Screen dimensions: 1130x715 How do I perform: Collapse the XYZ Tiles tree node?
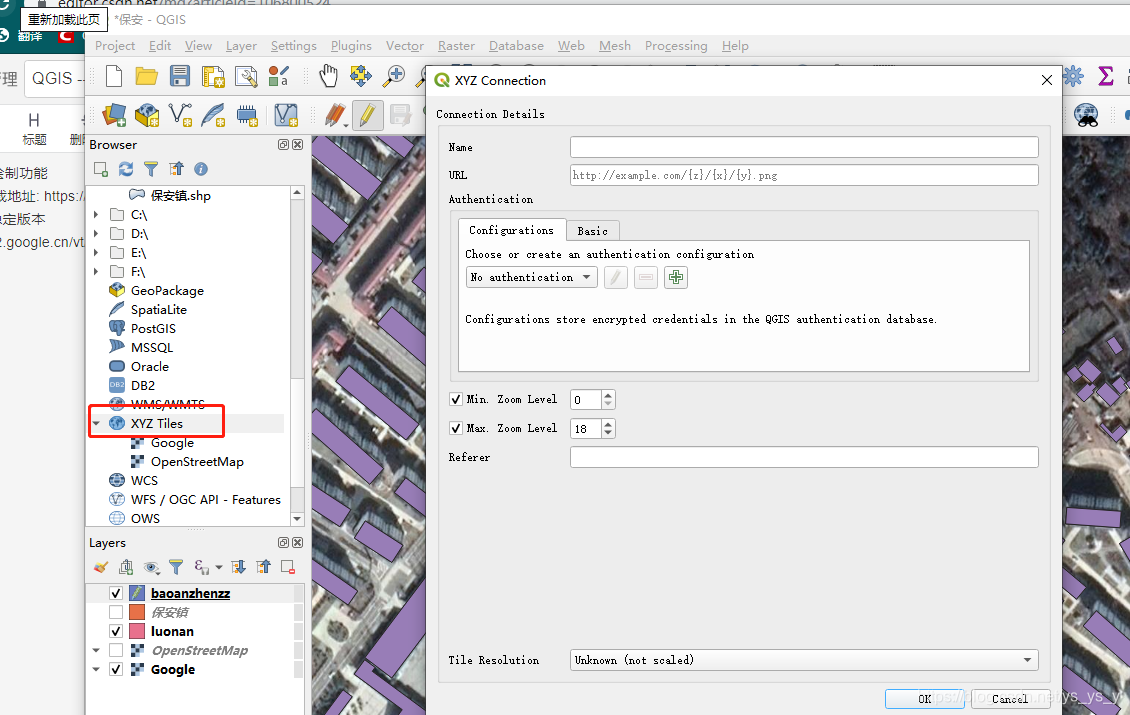click(96, 424)
